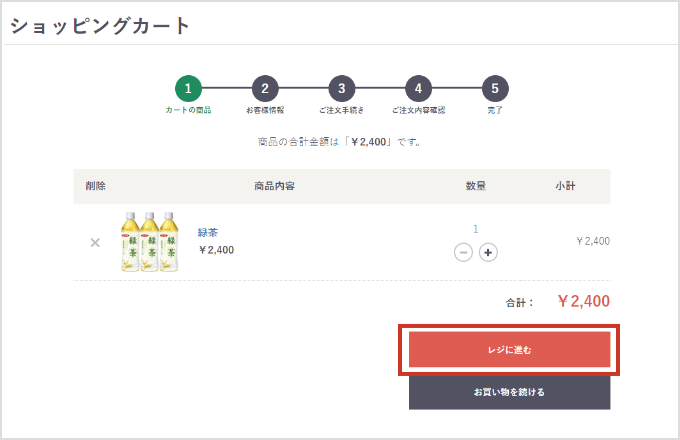Select the 数量 column header
Screen dimensions: 680x440
476,186
